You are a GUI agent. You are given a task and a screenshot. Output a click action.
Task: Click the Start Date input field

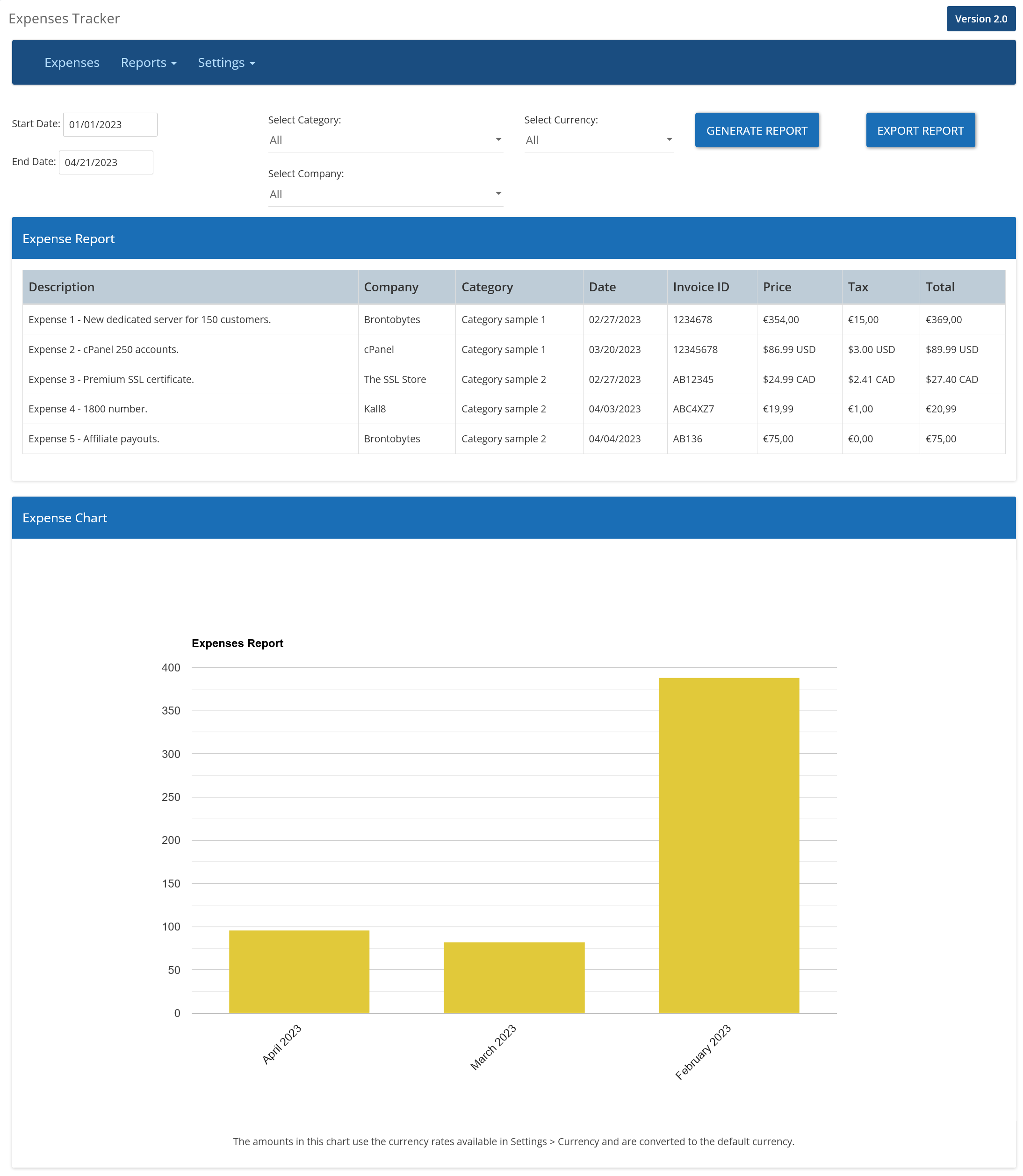coord(109,124)
